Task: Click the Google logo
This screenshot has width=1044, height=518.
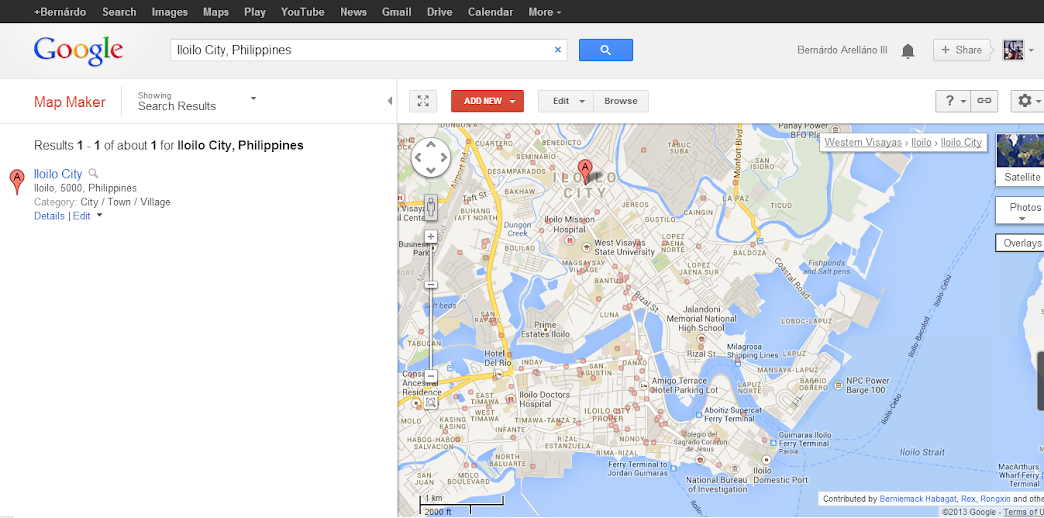Action: pyautogui.click(x=79, y=51)
